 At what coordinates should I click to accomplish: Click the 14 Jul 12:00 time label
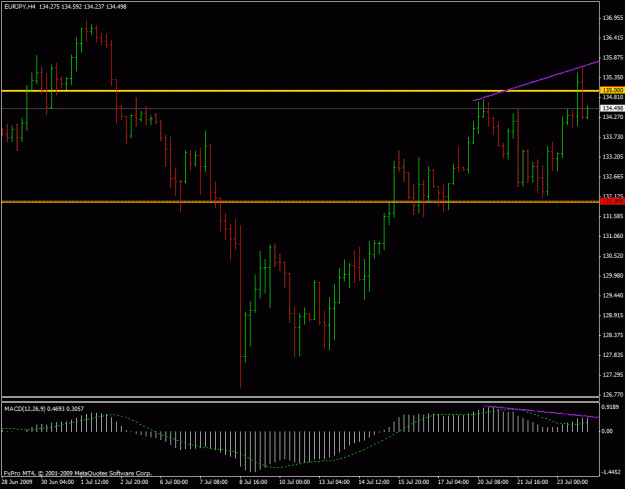(374, 482)
